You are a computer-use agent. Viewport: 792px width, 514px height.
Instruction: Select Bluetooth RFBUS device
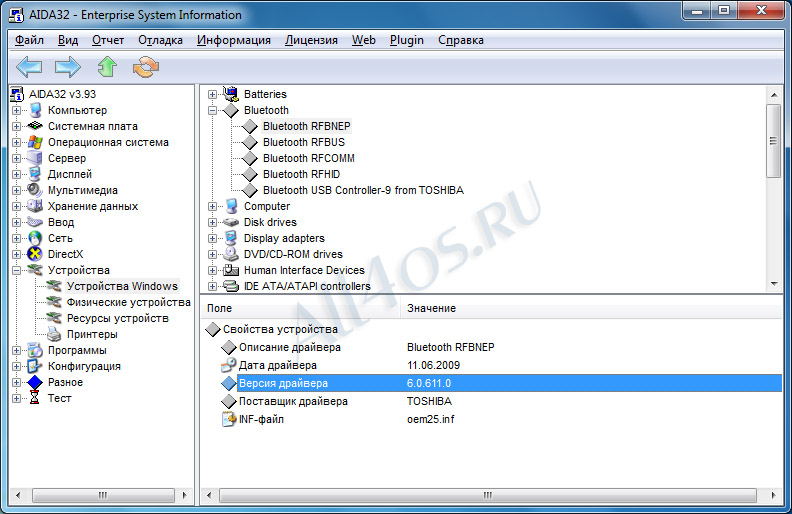click(304, 142)
